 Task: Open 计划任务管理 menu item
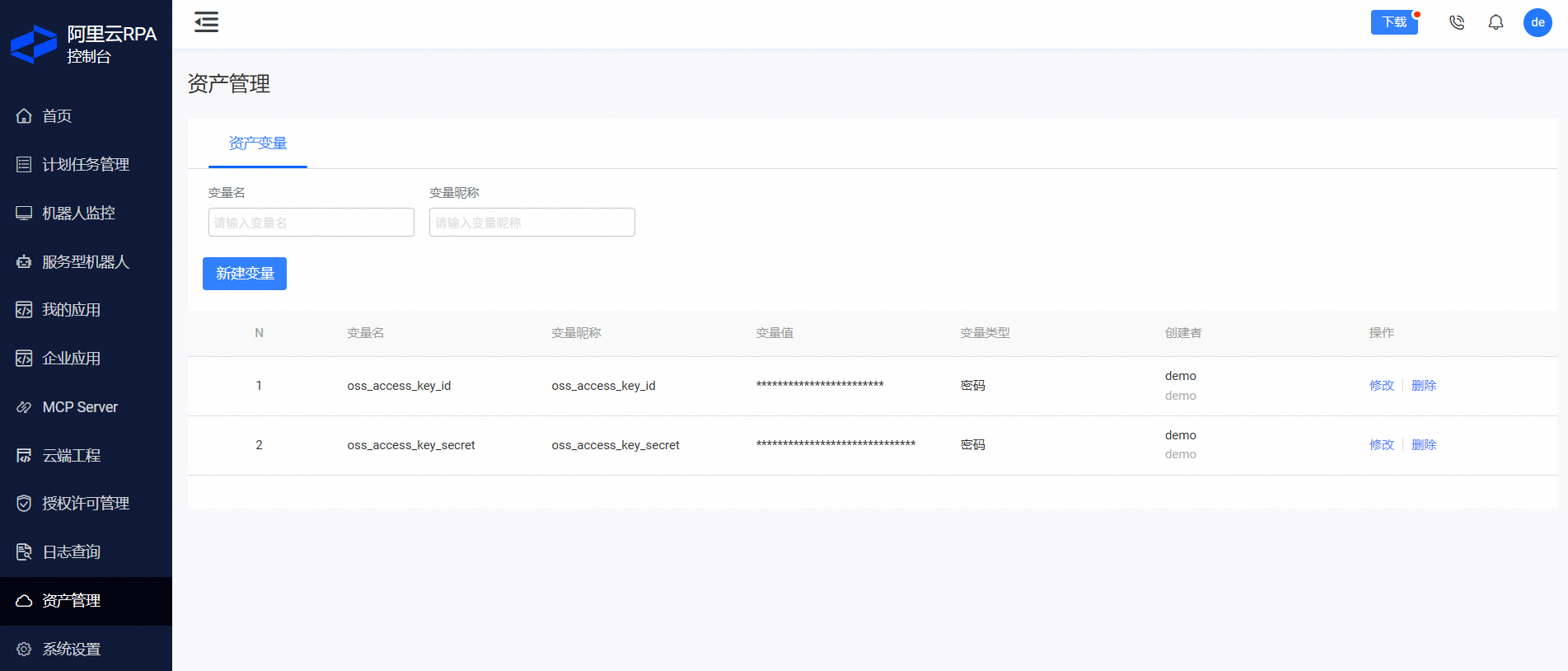pyautogui.click(x=86, y=165)
